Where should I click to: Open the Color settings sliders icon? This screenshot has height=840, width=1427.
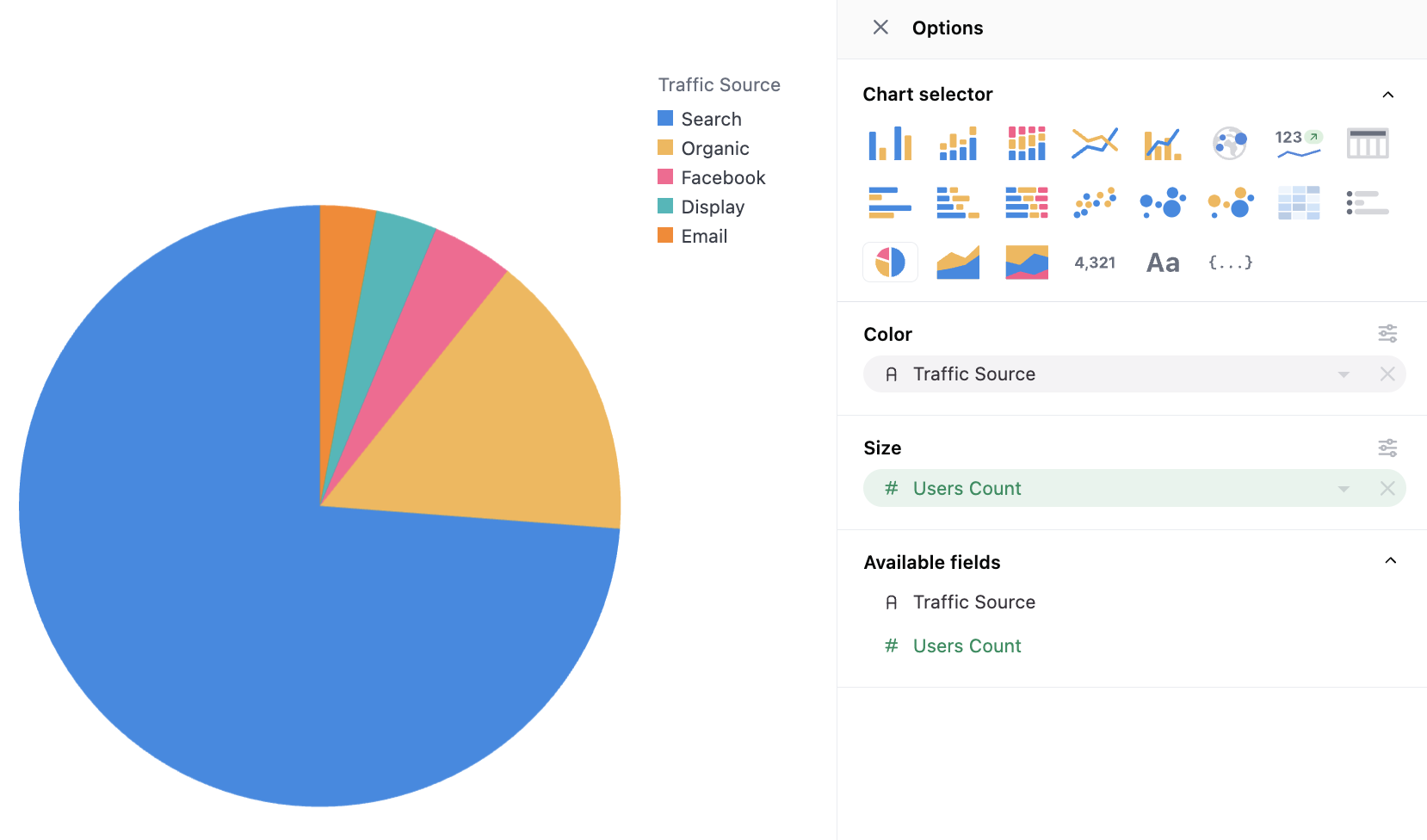pos(1387,334)
